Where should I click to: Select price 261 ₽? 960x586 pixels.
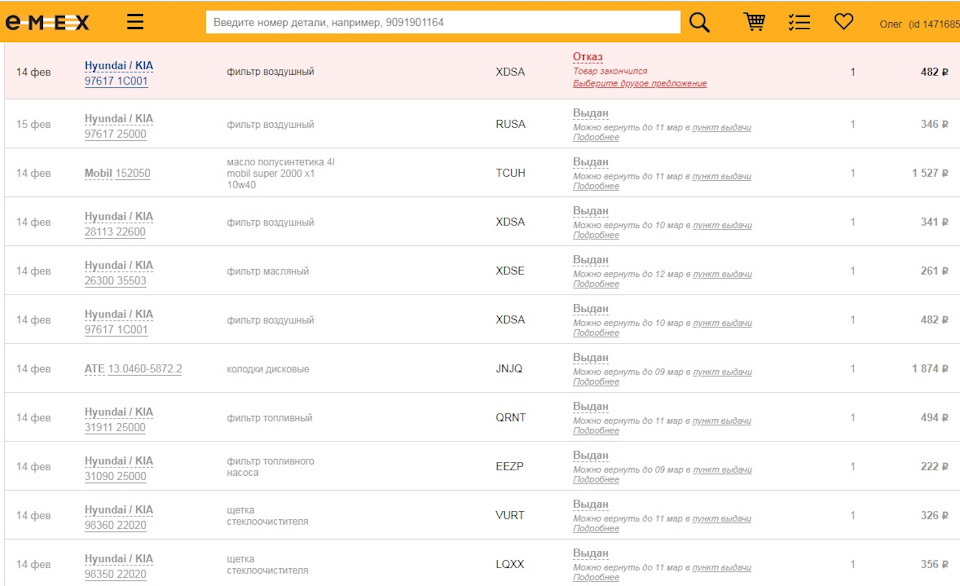click(934, 271)
